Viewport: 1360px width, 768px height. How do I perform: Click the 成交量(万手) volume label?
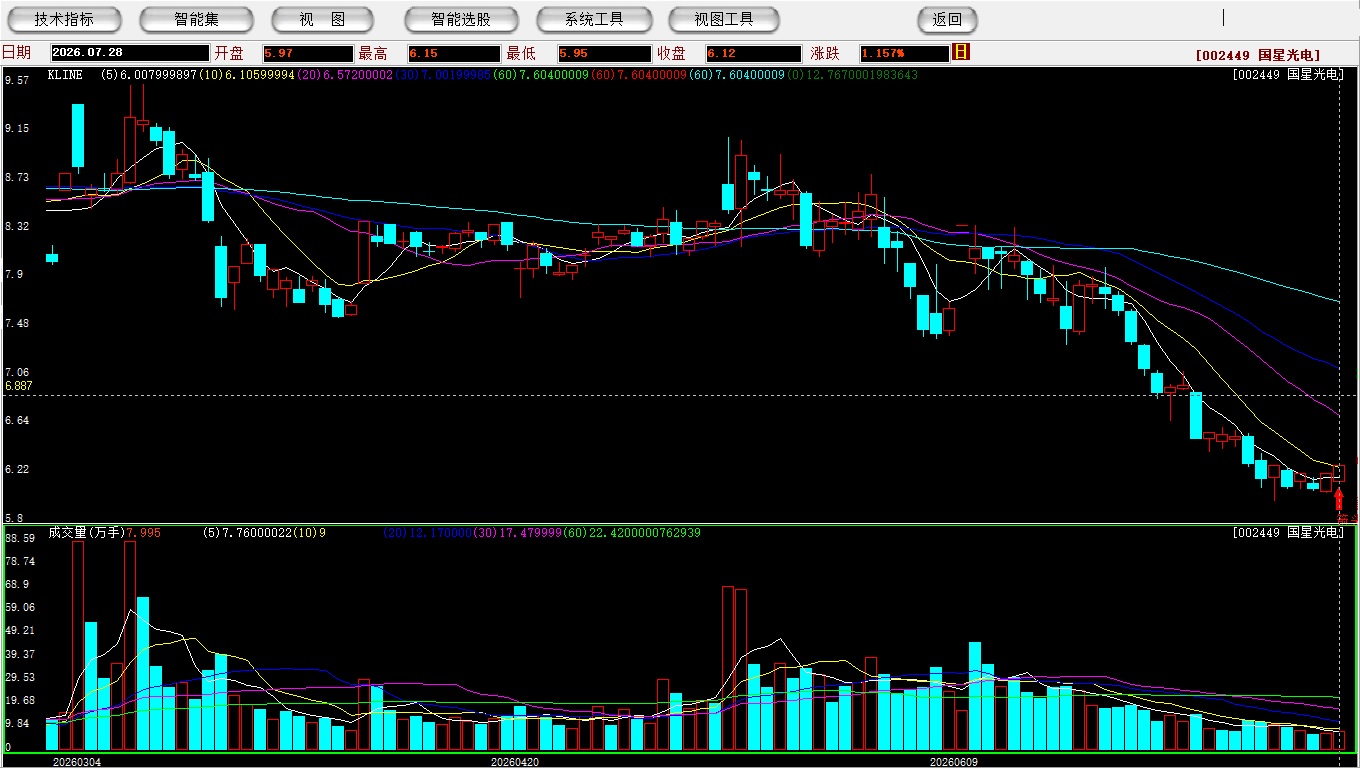click(x=87, y=533)
